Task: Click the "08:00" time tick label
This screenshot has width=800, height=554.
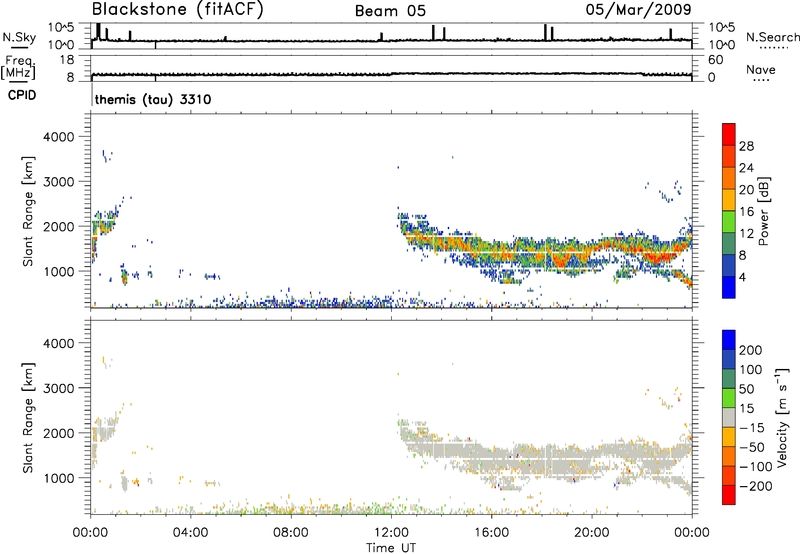Action: pos(290,533)
